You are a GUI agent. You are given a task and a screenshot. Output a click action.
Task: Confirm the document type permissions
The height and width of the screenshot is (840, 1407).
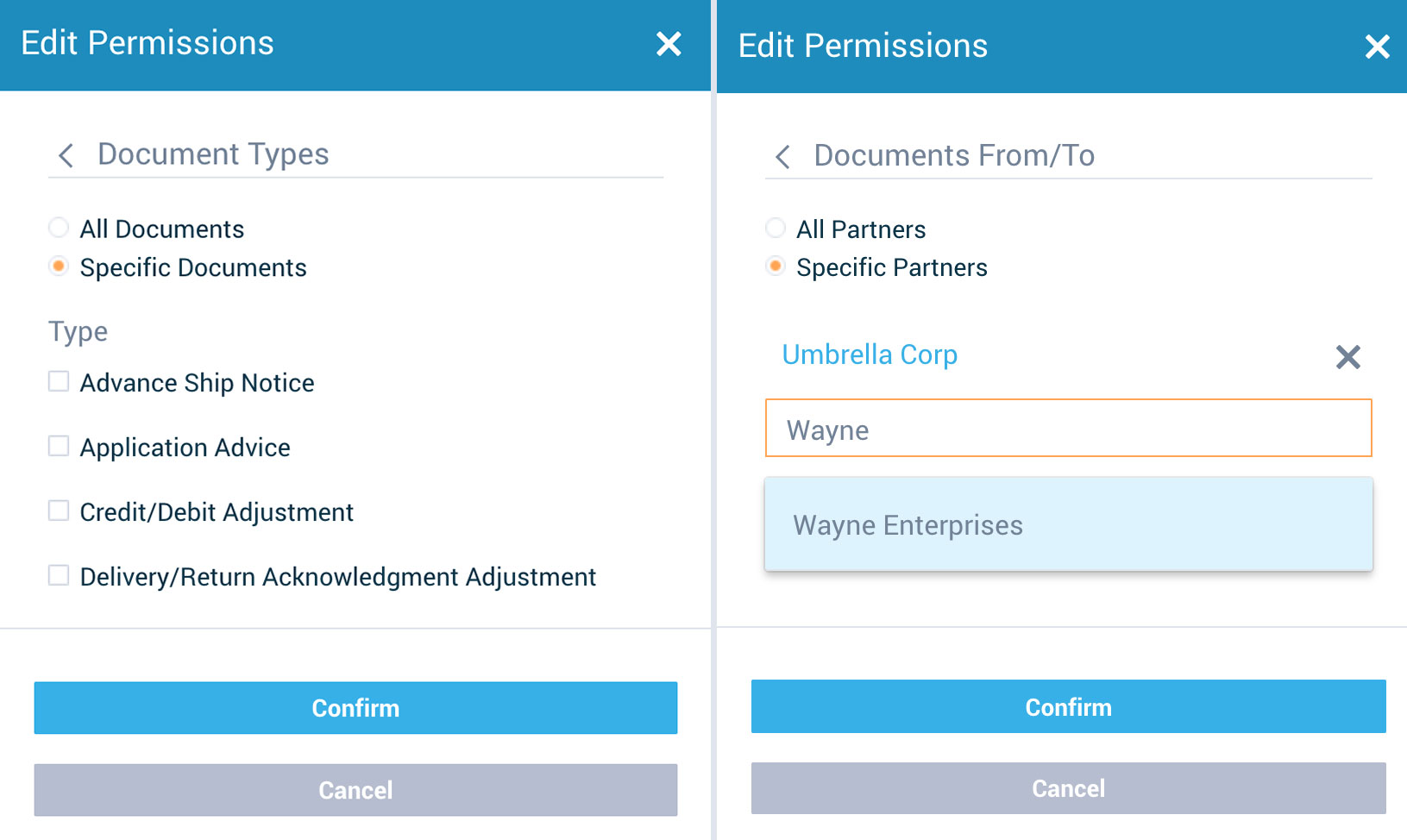355,707
